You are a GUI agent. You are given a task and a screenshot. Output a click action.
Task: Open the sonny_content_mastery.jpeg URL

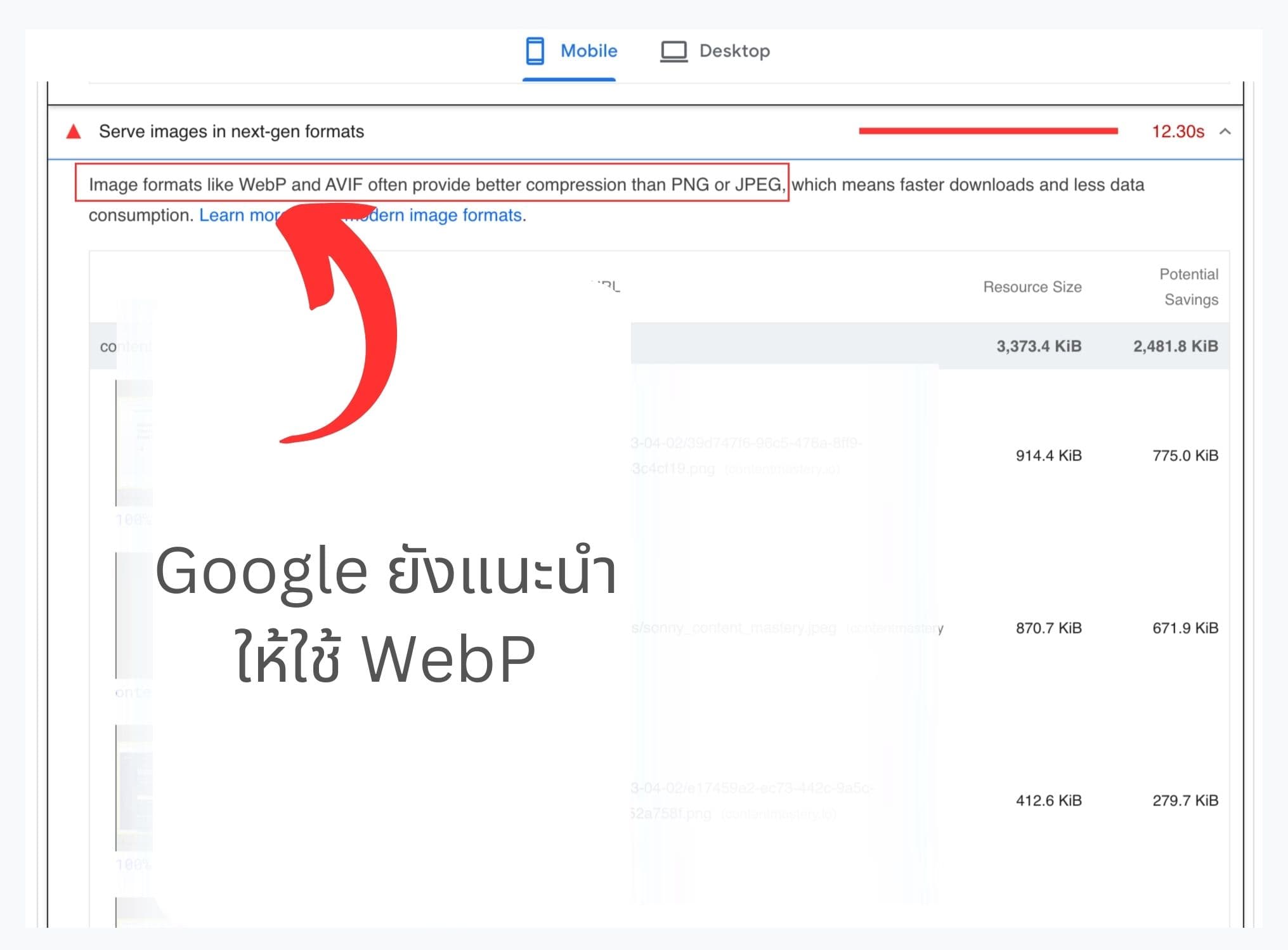pyautogui.click(x=734, y=628)
